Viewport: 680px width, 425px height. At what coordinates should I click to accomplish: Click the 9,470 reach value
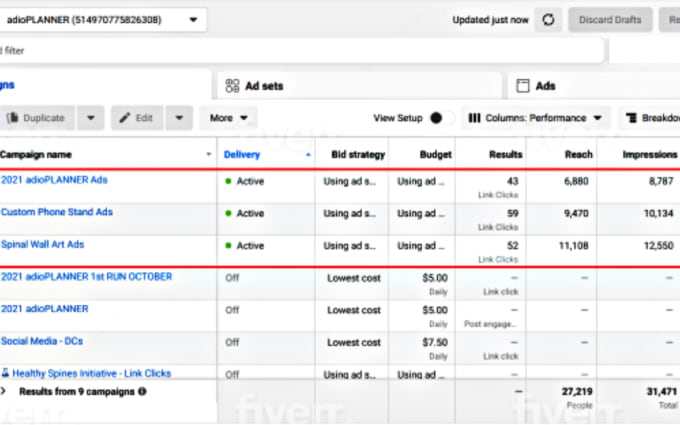pos(576,213)
